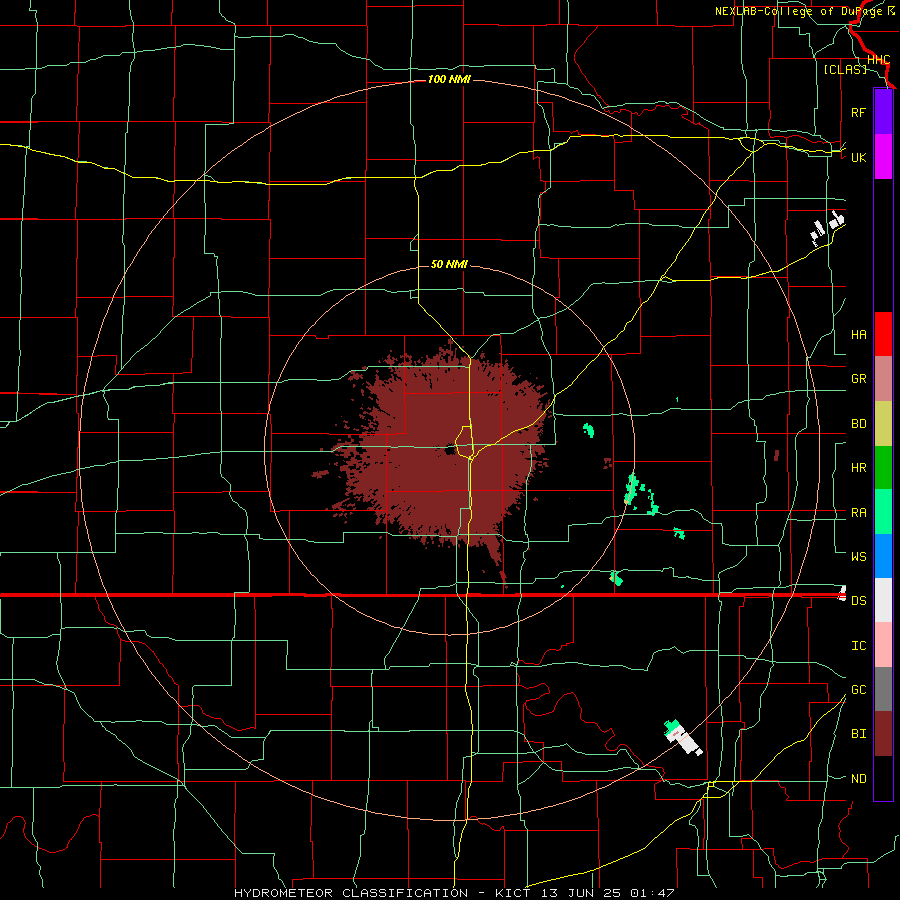Click the "[CLAS]" label text
The image size is (900, 900).
tap(845, 69)
